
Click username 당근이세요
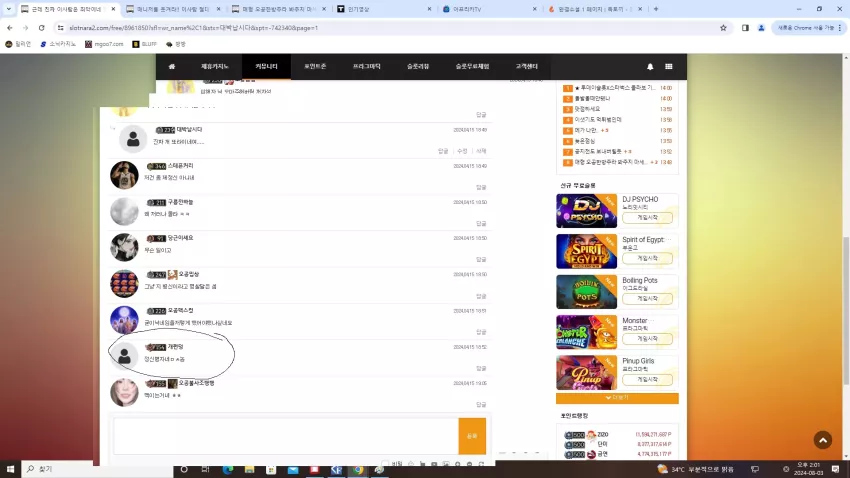click(x=181, y=238)
